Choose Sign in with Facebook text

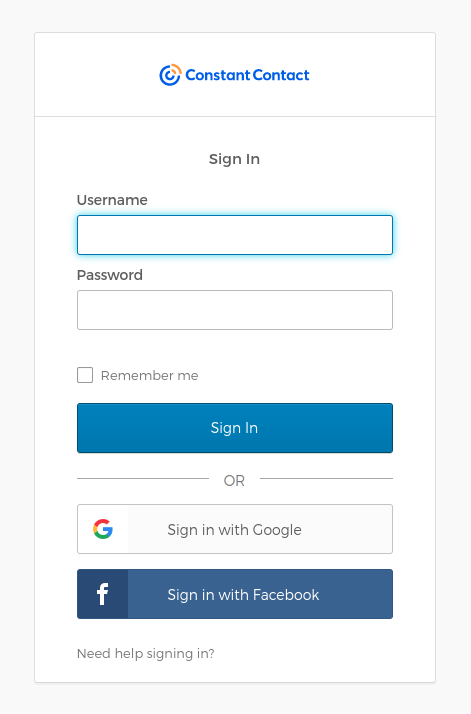[x=243, y=595]
